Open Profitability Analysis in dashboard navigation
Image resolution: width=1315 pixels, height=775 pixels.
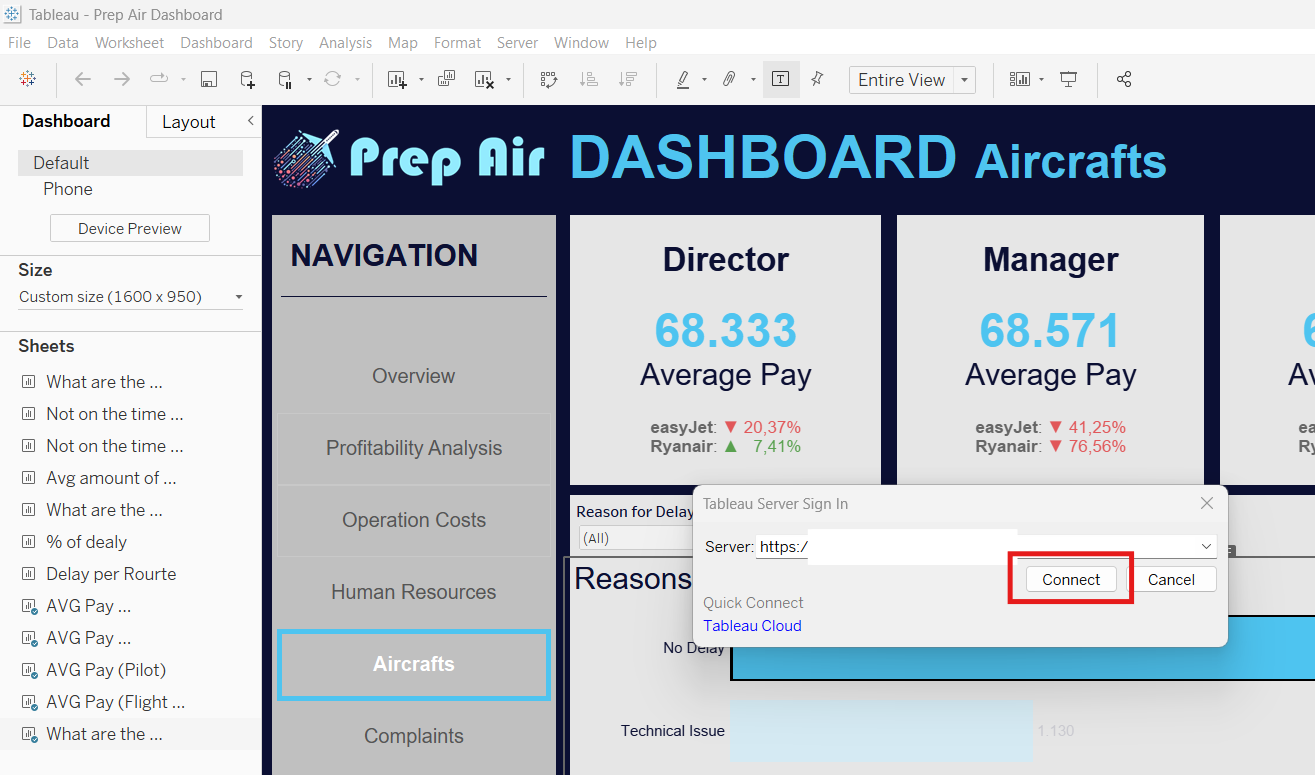click(x=413, y=448)
